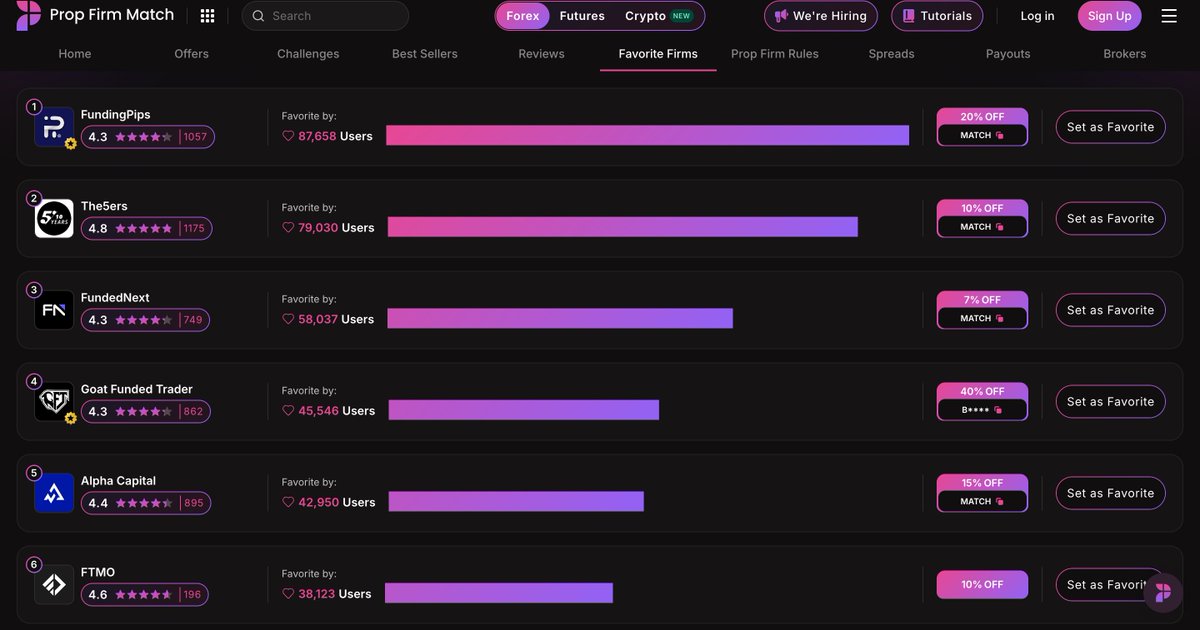Switch to Futures market
The image size is (1200, 630).
[x=582, y=16]
